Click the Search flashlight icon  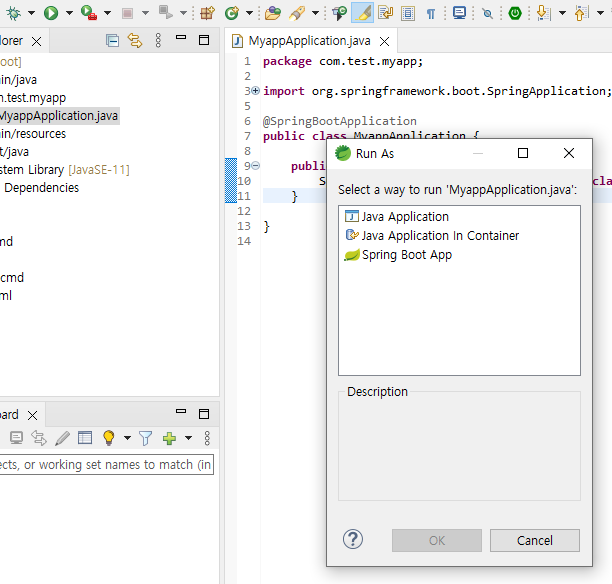[297, 13]
